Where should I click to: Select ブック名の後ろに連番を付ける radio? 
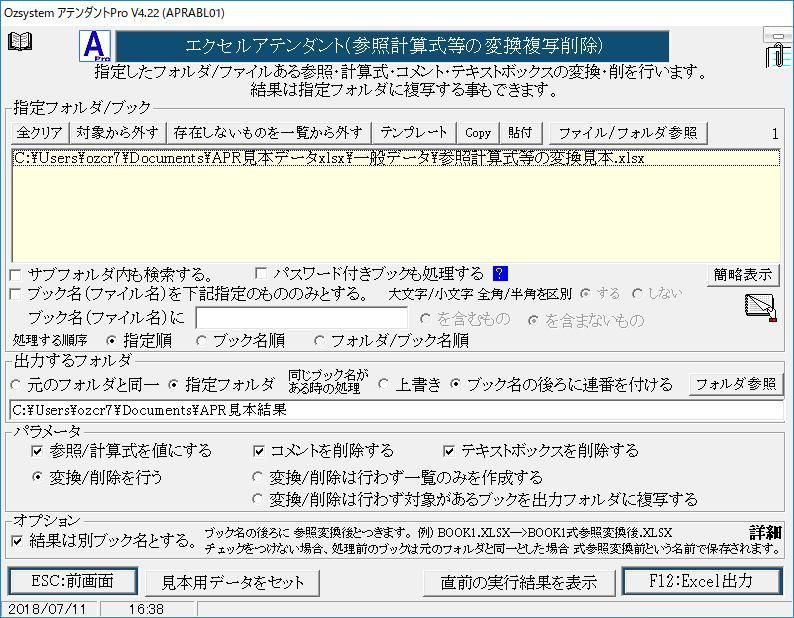pyautogui.click(x=456, y=384)
